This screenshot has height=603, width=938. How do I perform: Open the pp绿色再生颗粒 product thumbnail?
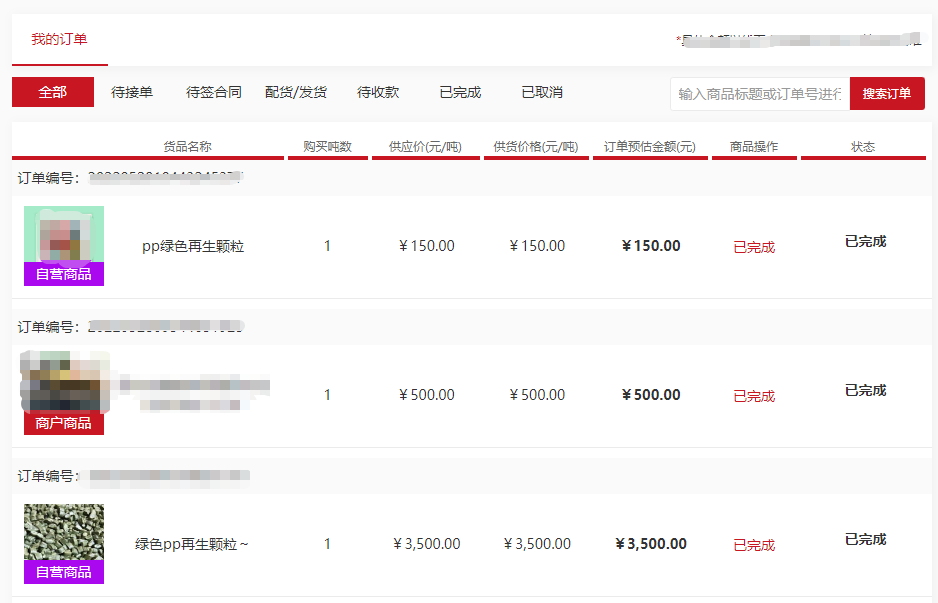pos(64,235)
